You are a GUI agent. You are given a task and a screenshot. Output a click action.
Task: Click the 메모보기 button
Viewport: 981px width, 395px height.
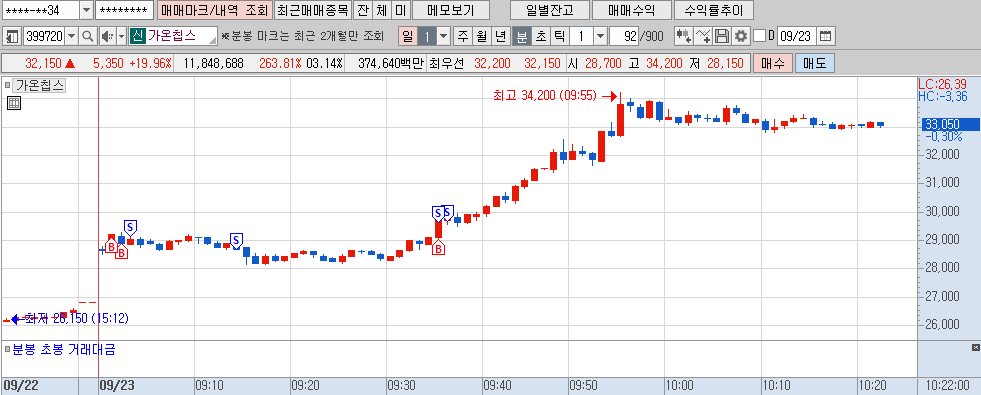[450, 10]
